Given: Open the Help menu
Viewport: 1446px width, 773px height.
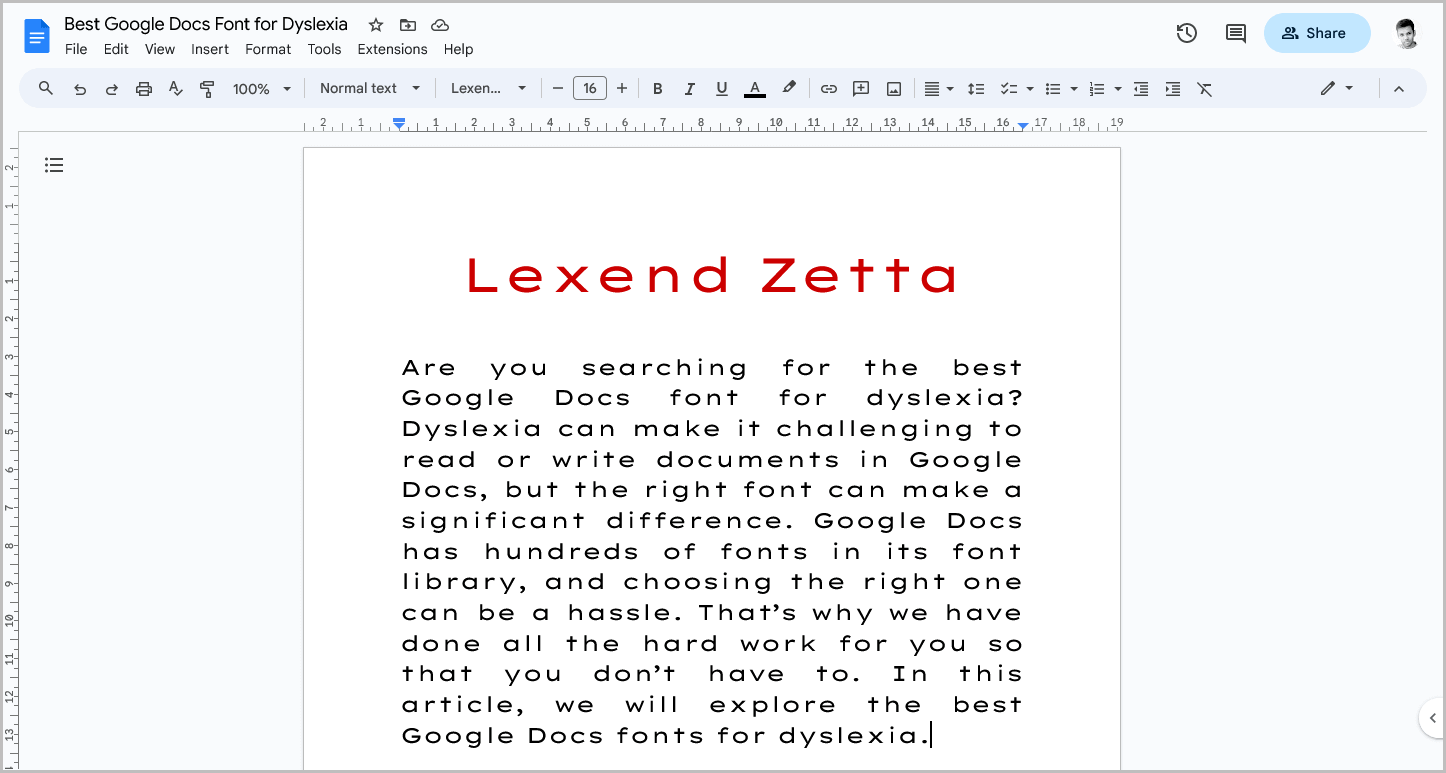Looking at the screenshot, I should coord(458,49).
